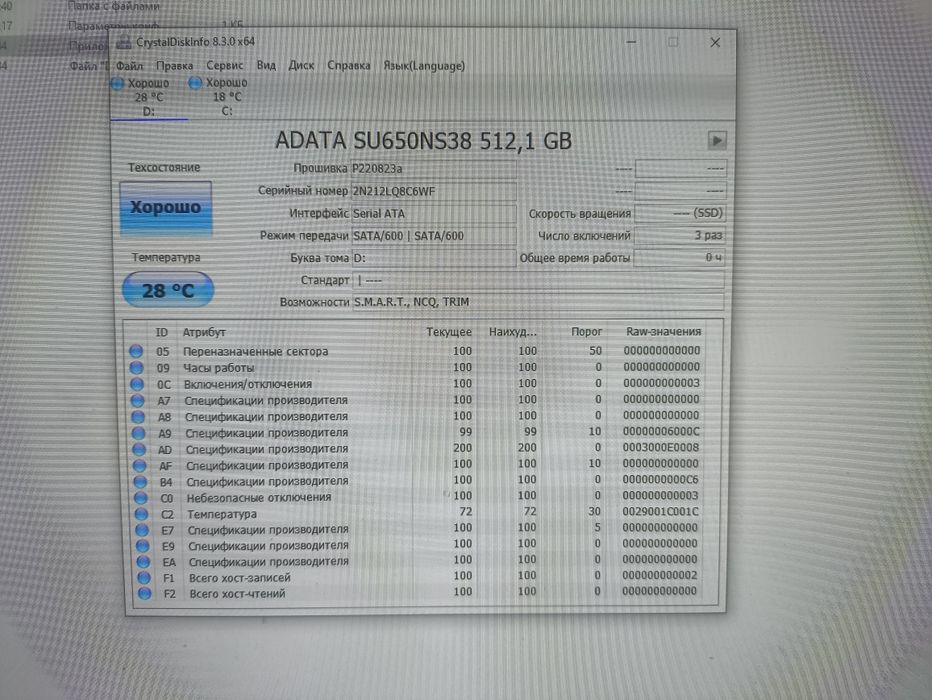Click the next disk arrow button
This screenshot has height=700, width=932.
click(717, 140)
